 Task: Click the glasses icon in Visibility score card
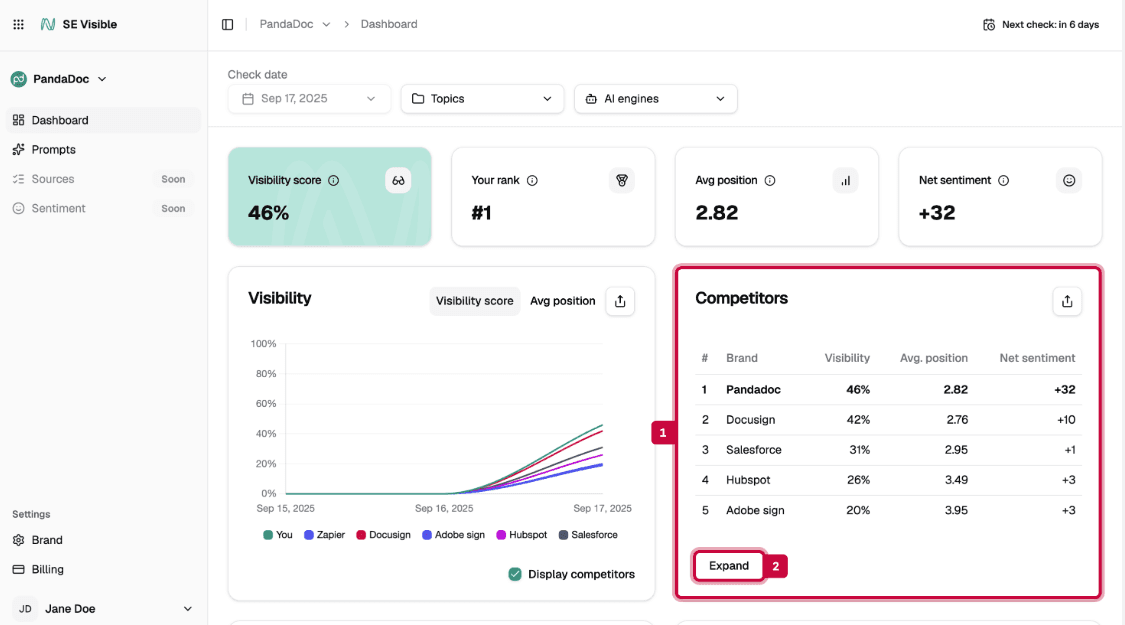click(x=398, y=180)
